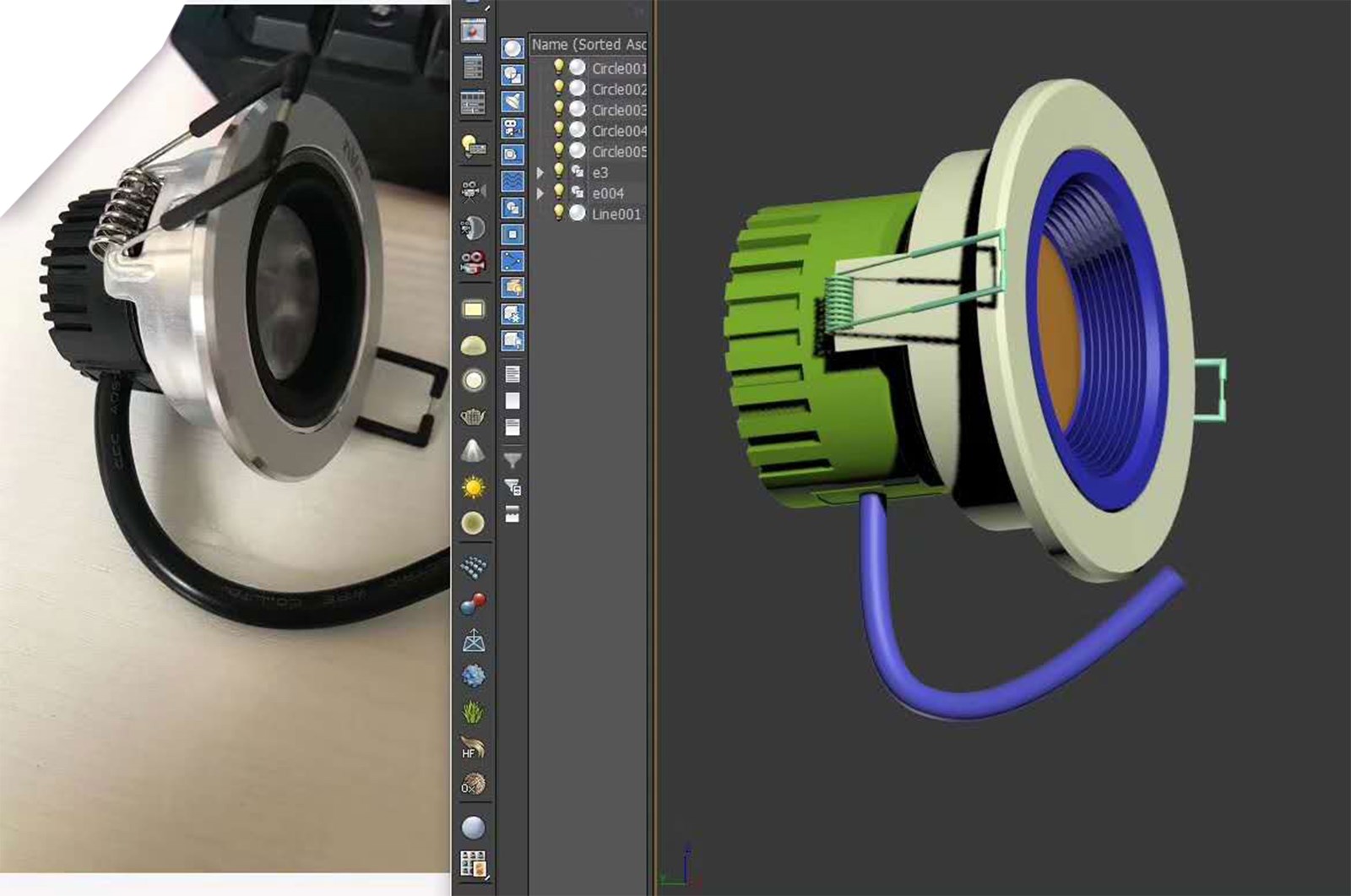The width and height of the screenshot is (1351, 896).
Task: Click the funnel filter icon
Action: click(x=513, y=460)
